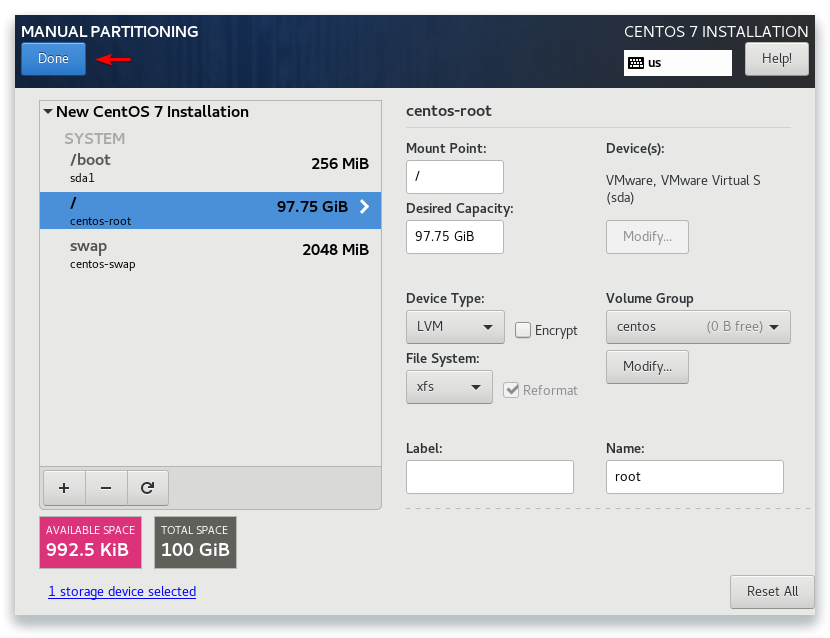Open the Help! button
Screen dimensions: 830x638
point(777,59)
